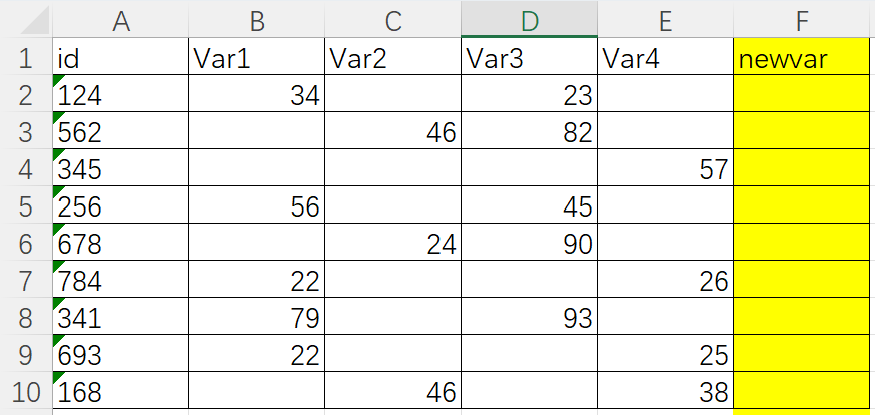
Task: Click the cell containing id 562
Action: (120, 132)
